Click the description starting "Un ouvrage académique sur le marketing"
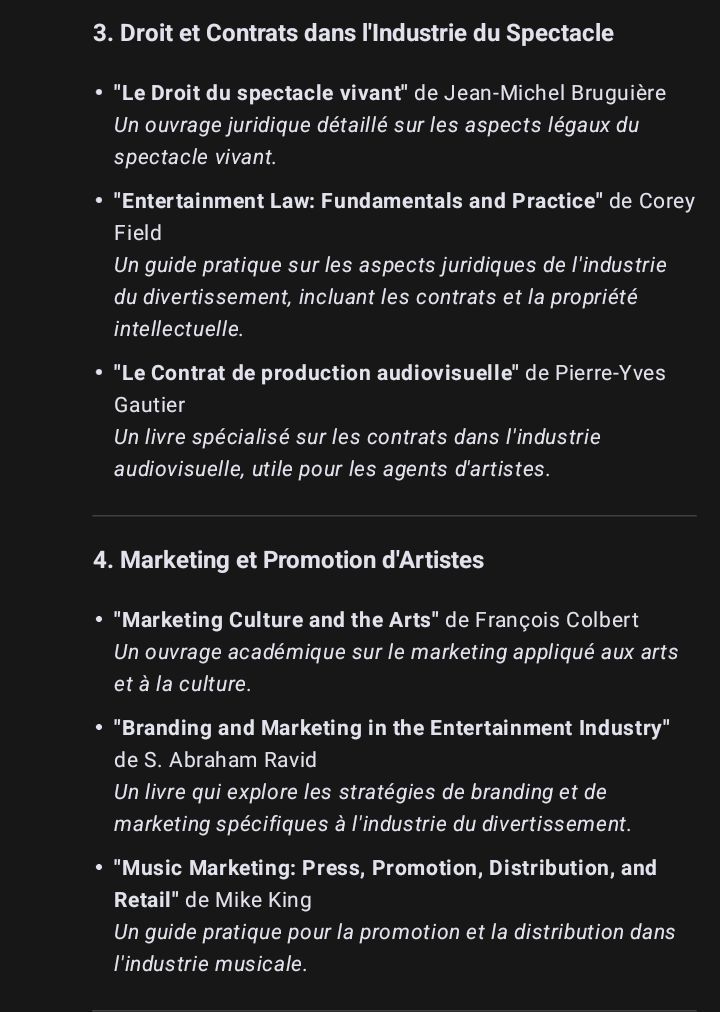720x1012 pixels. click(x=396, y=668)
